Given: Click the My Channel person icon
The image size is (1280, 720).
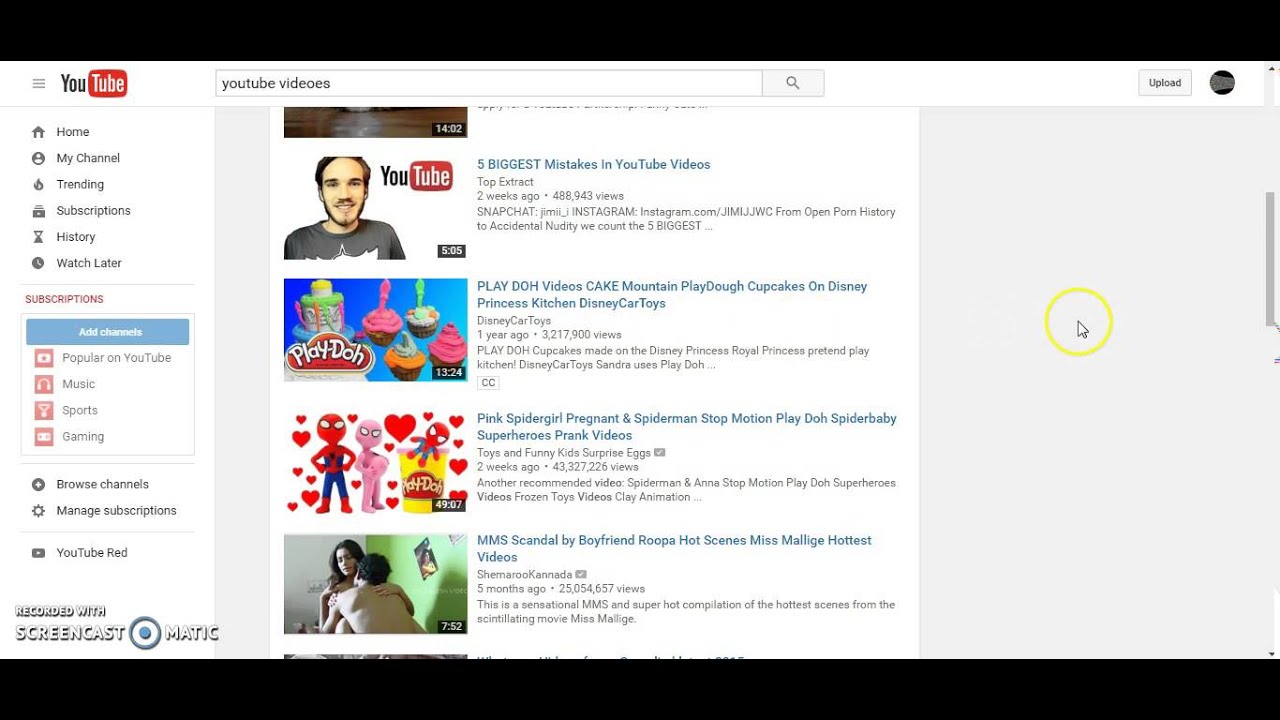Looking at the screenshot, I should 38,158.
